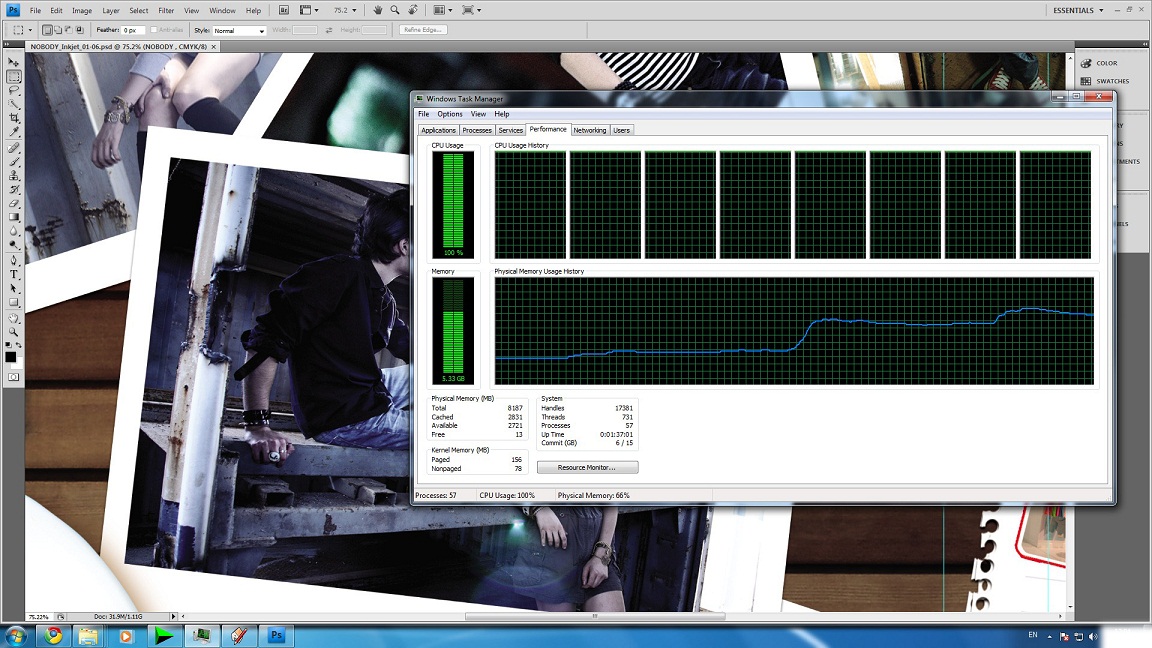
Task: Select the Dodge tool
Action: tap(14, 245)
